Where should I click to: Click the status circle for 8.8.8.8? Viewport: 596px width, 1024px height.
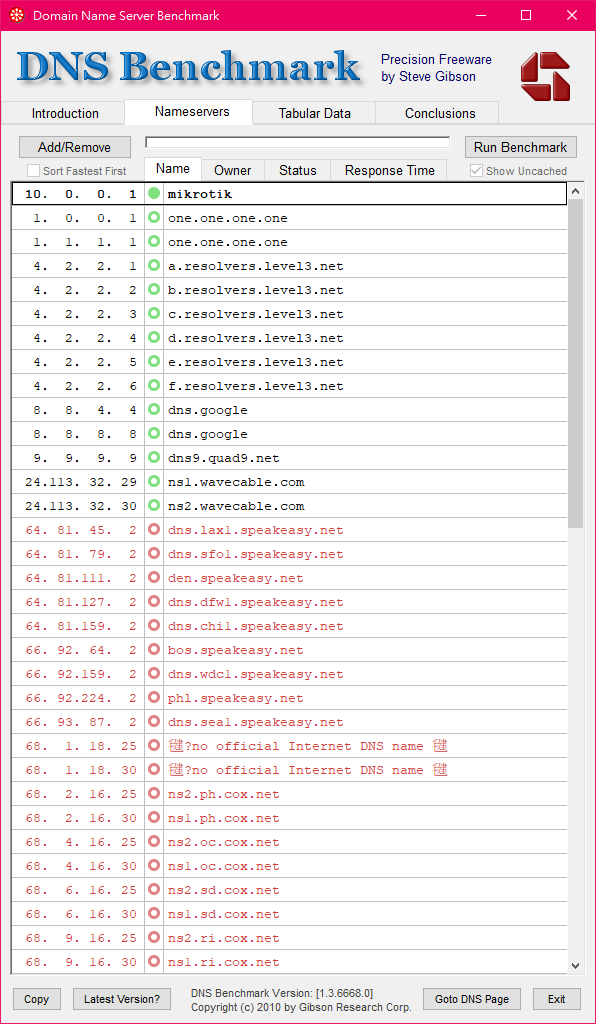coord(154,434)
